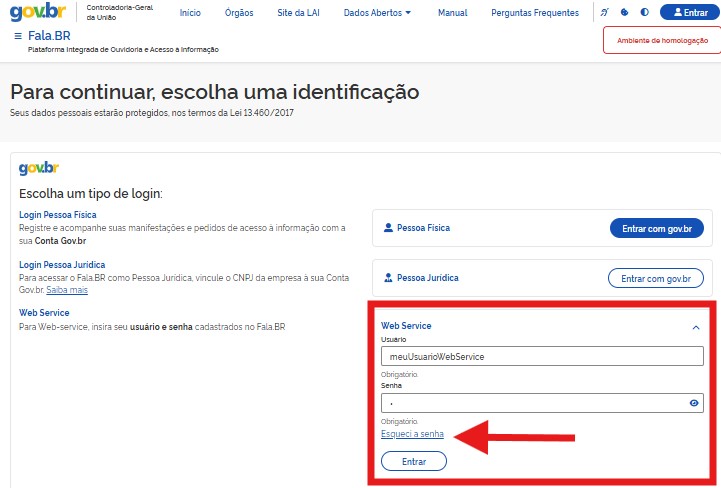Collapse the Web Service section chevron
The width and height of the screenshot is (721, 488).
695,327
